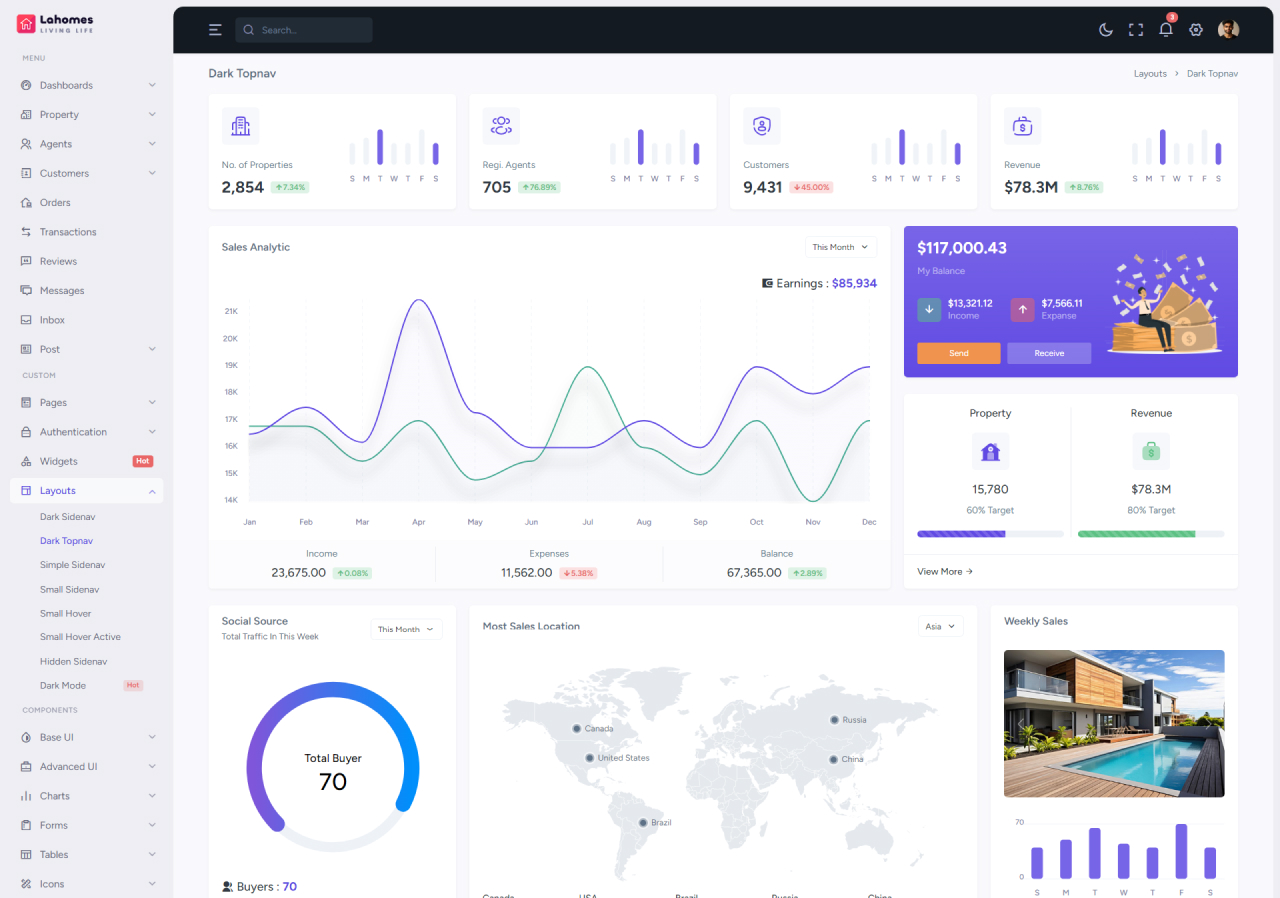
Task: Click the Total Buyer radial gauge
Action: pyautogui.click(x=333, y=768)
